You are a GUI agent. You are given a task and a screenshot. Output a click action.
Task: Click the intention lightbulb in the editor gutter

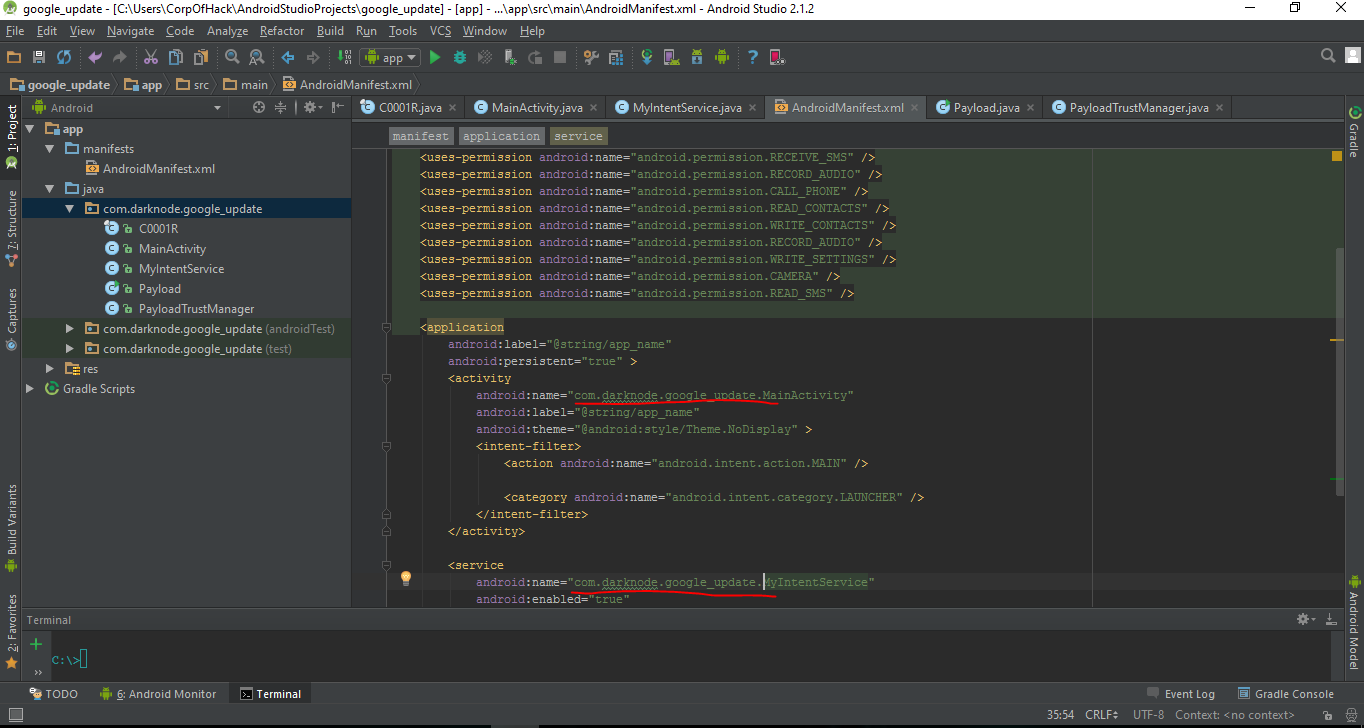tap(406, 579)
